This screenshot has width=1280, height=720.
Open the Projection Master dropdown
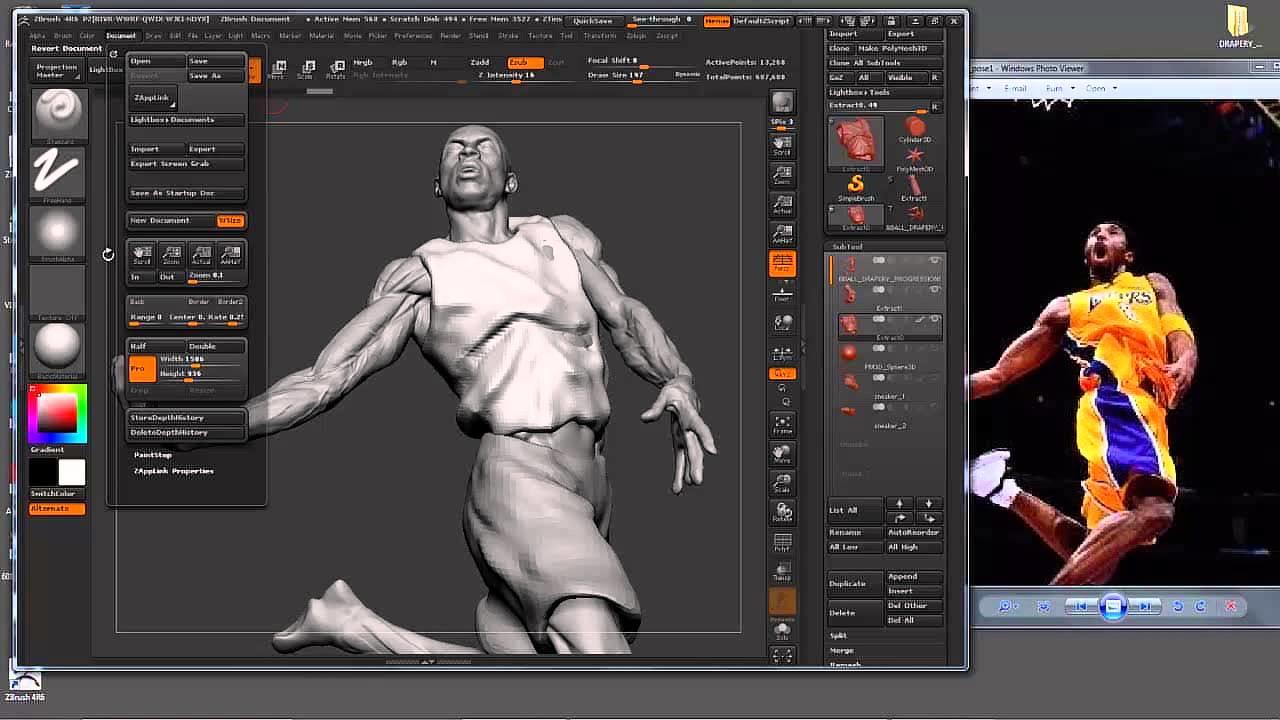coord(57,71)
